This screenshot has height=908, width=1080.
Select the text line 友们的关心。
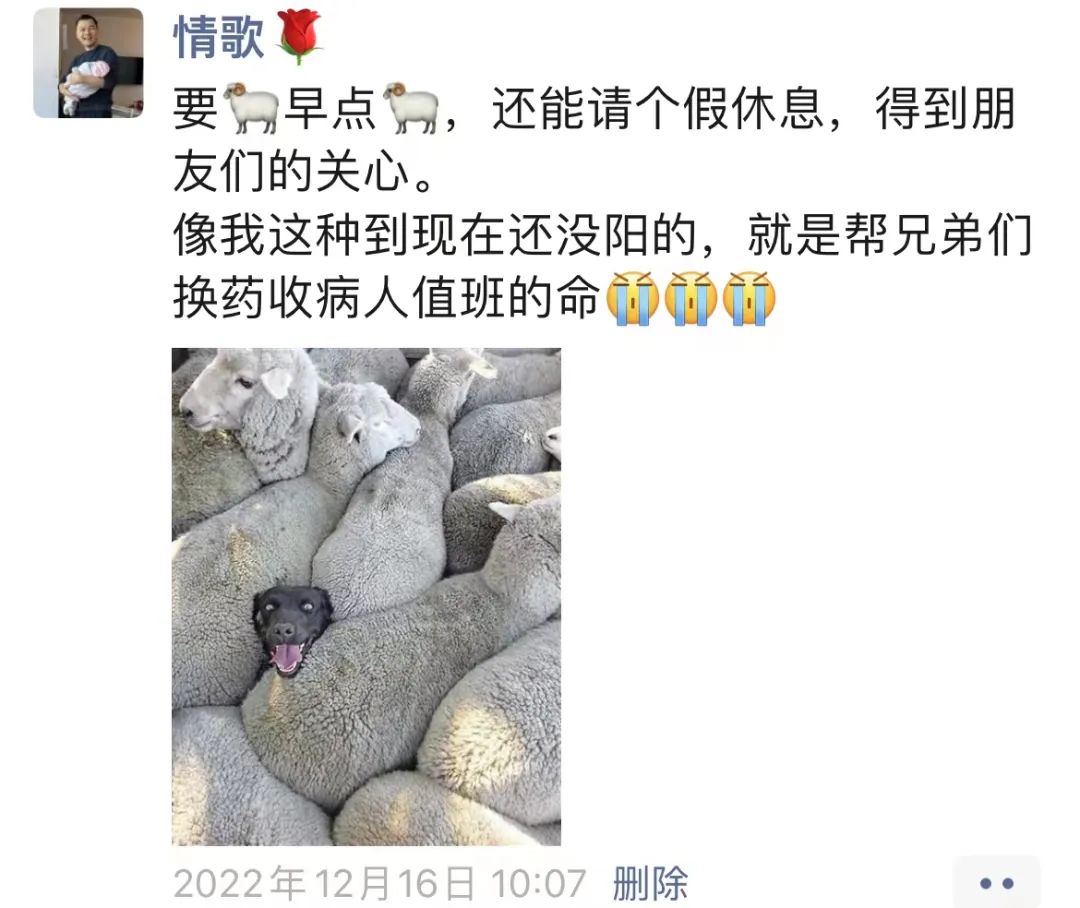[304, 172]
